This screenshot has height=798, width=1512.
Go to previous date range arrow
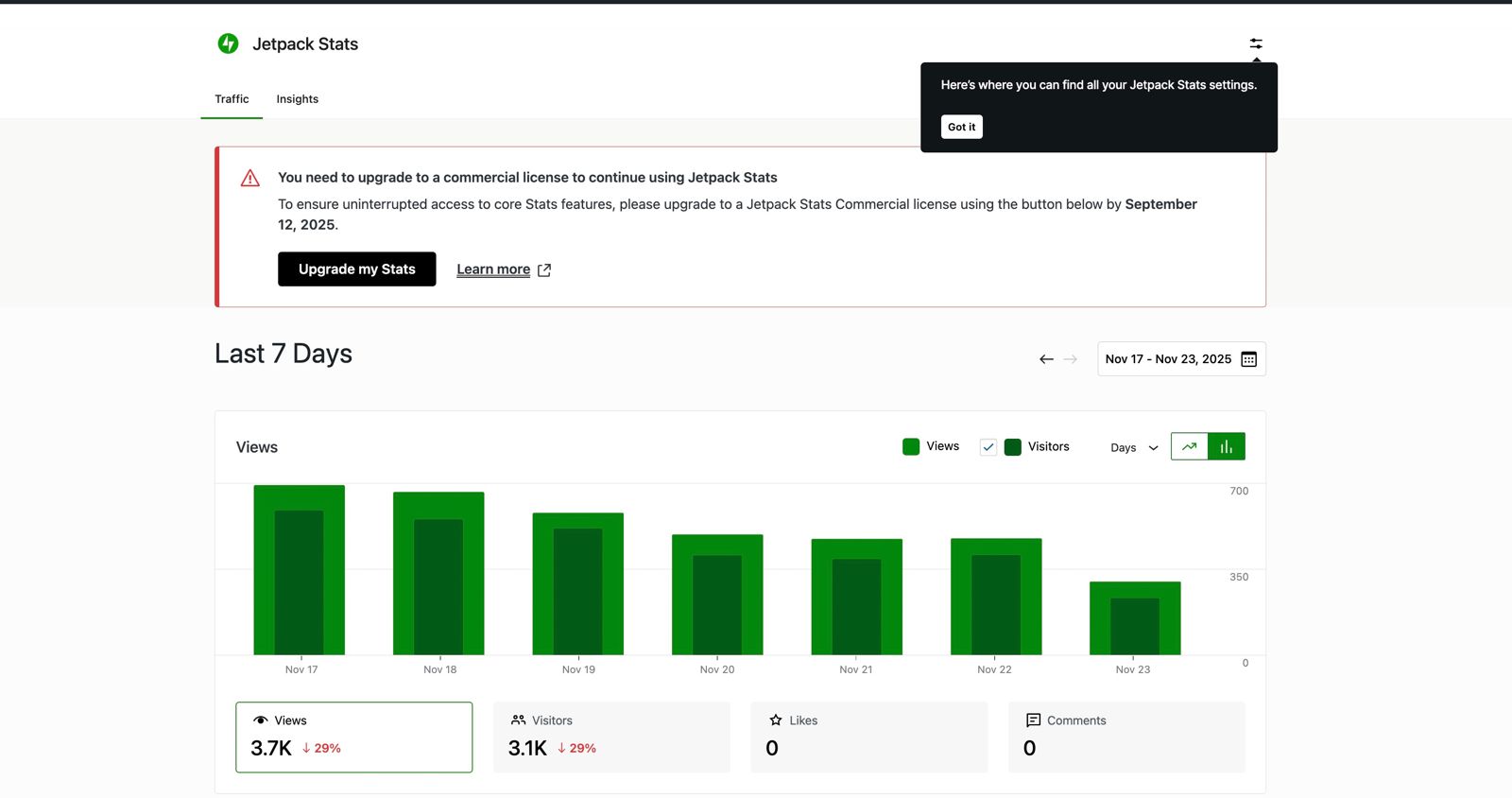[x=1046, y=359]
